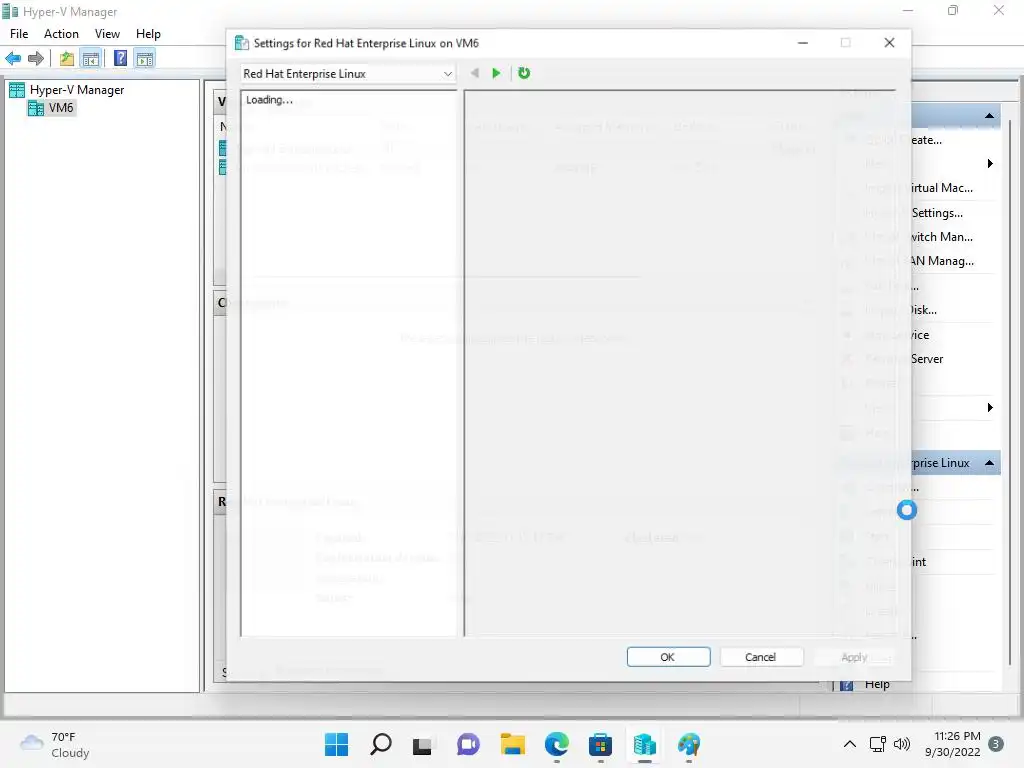Image resolution: width=1024 pixels, height=768 pixels.
Task: Click OK in the Settings dialog
Action: (x=668, y=657)
